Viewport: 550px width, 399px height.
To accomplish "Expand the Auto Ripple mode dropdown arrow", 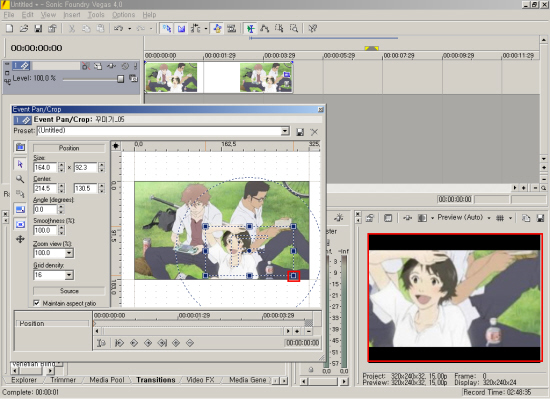I will point(206,29).
